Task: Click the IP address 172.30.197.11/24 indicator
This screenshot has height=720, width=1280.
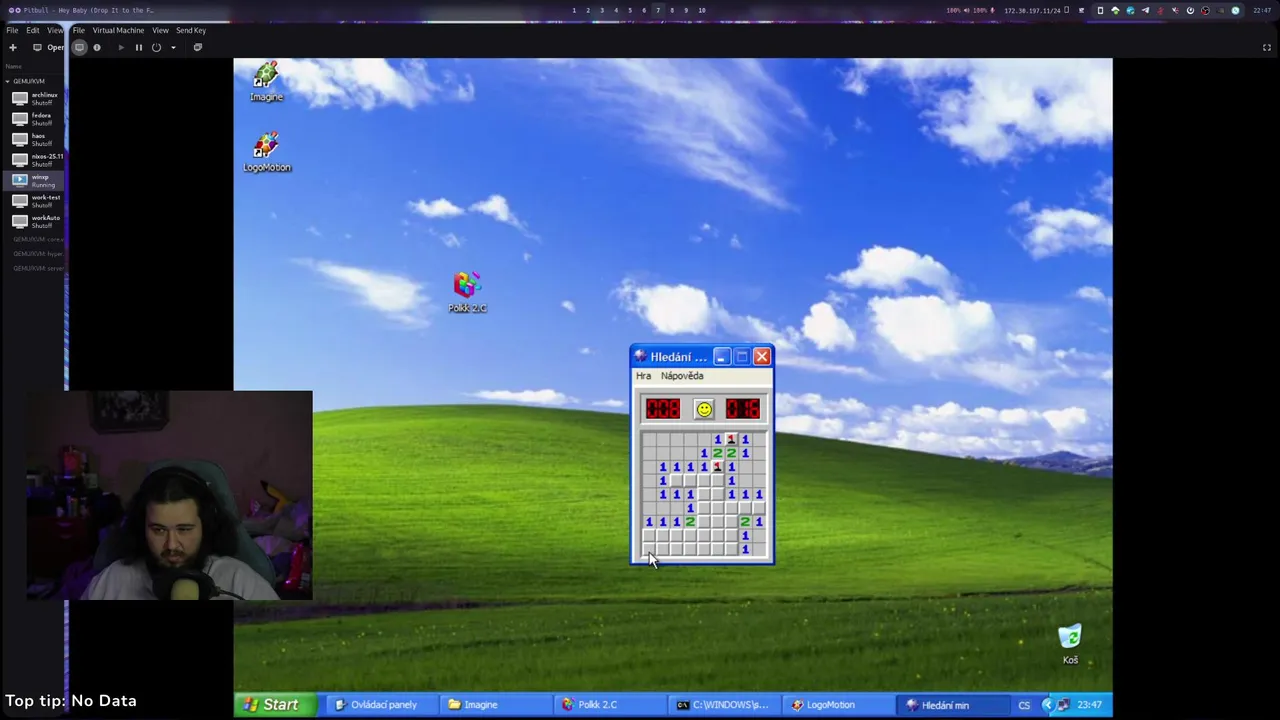Action: pos(1032,10)
